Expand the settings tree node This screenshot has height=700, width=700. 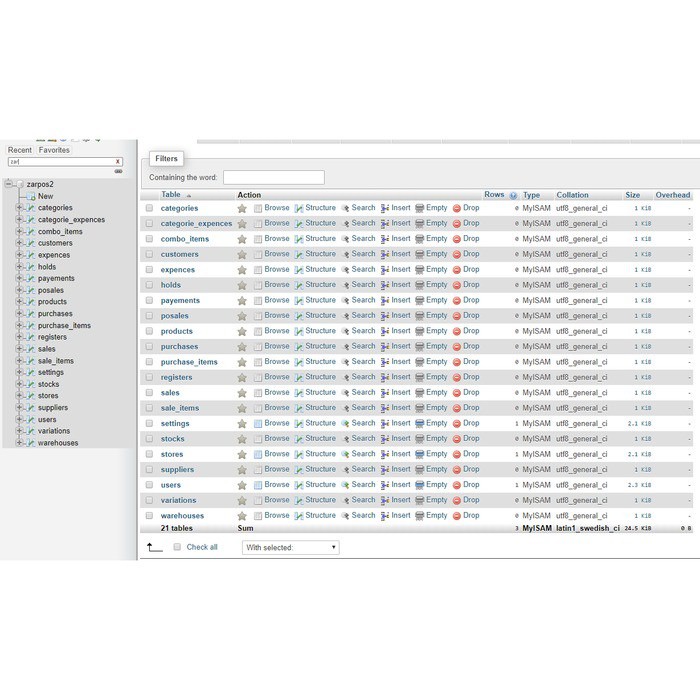pos(19,372)
